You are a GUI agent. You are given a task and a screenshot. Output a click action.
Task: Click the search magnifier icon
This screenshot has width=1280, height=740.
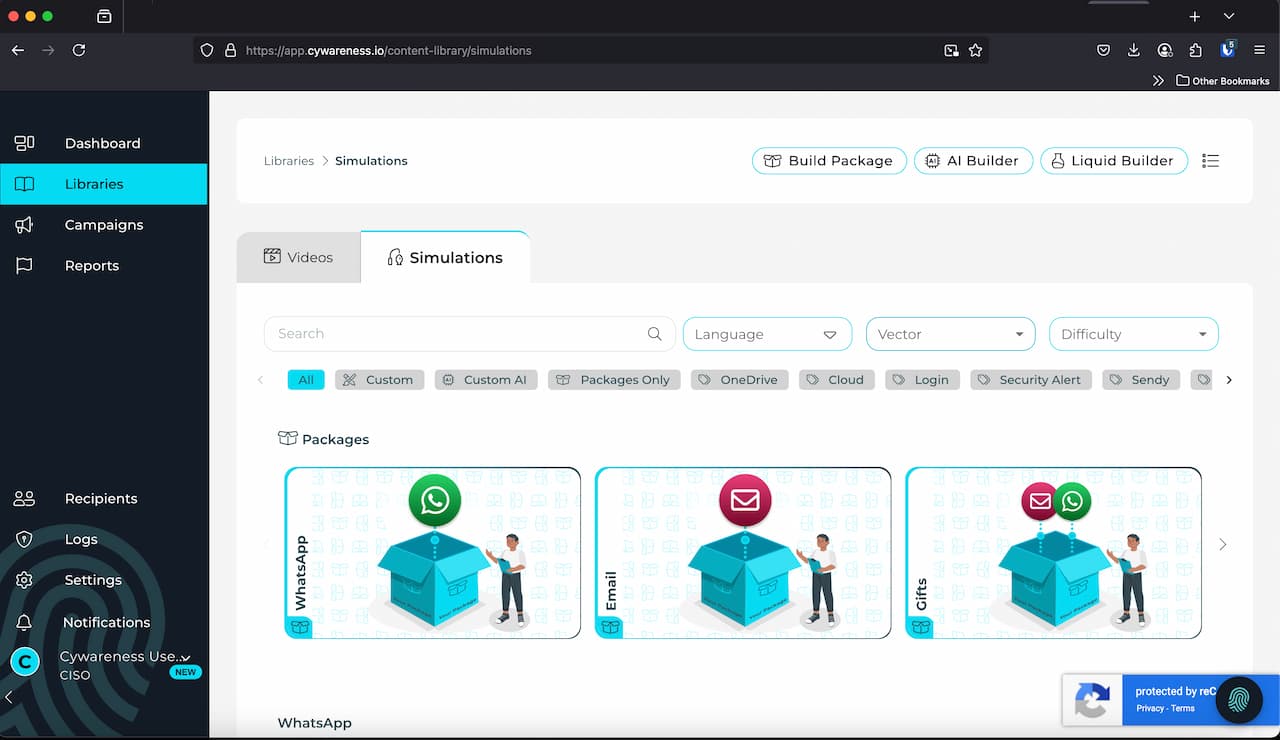(x=655, y=334)
